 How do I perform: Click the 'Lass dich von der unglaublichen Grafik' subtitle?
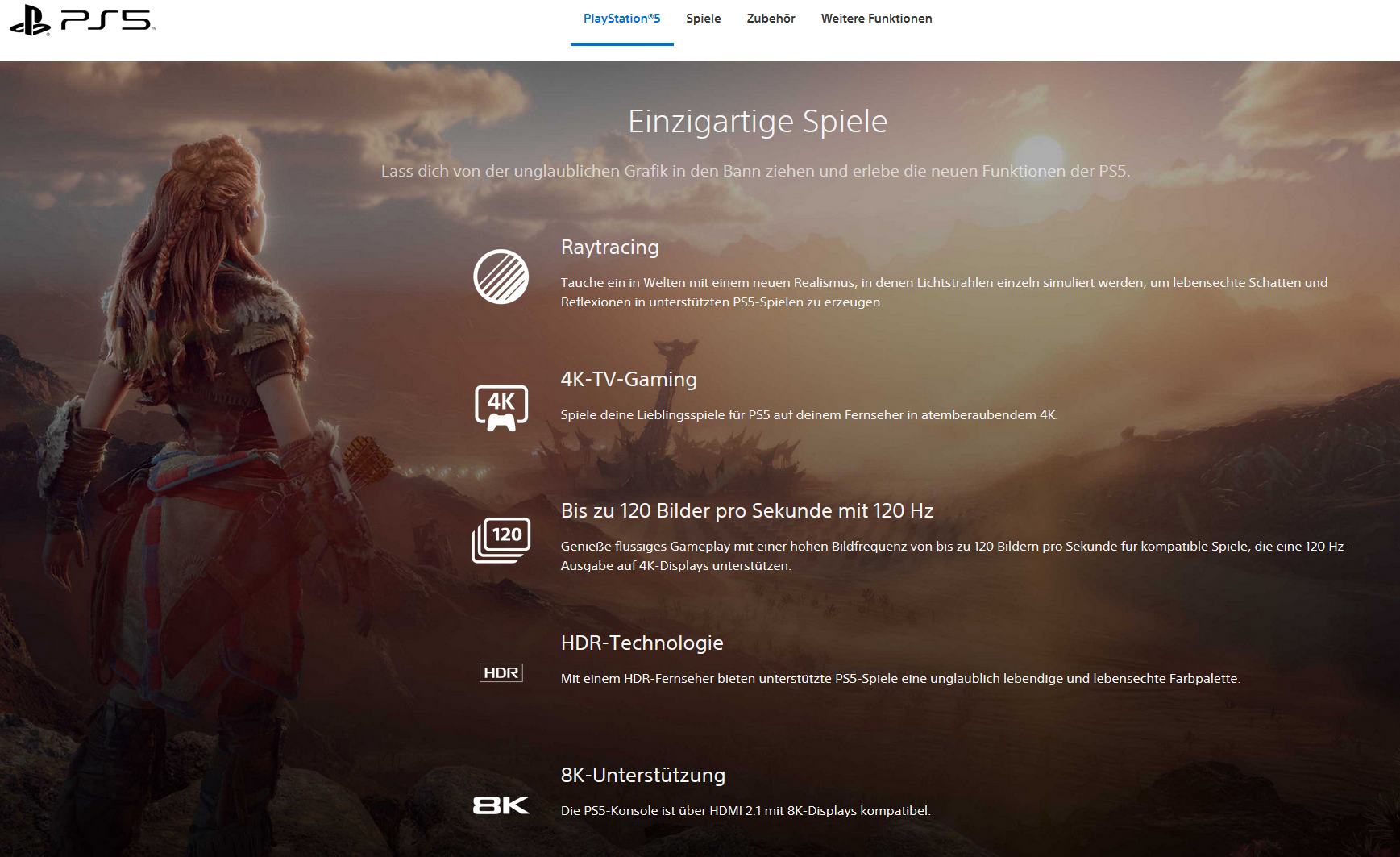tap(755, 171)
